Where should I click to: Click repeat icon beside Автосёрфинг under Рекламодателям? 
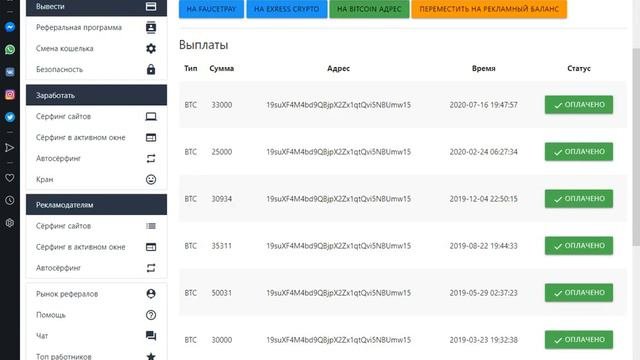tap(151, 268)
